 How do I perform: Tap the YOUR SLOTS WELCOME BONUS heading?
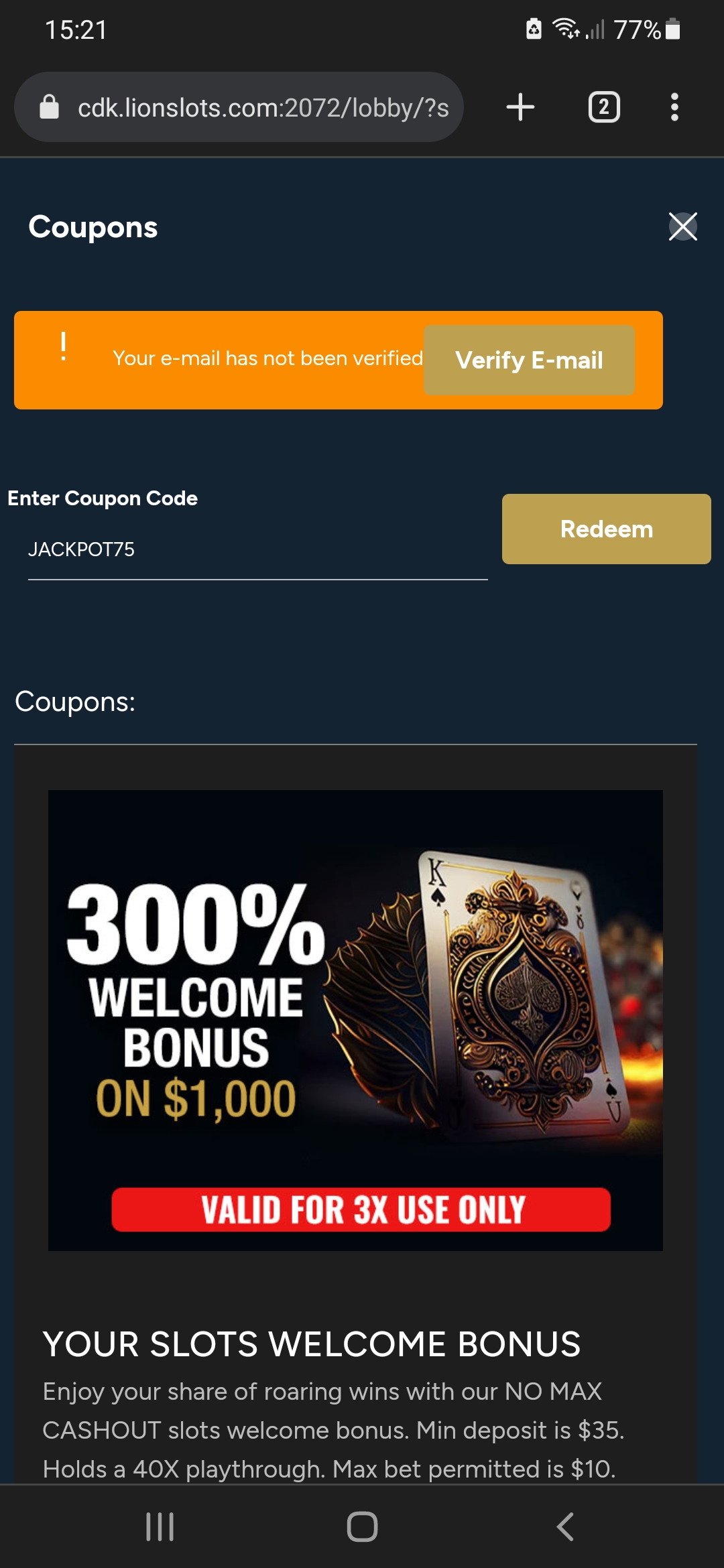tap(312, 1344)
